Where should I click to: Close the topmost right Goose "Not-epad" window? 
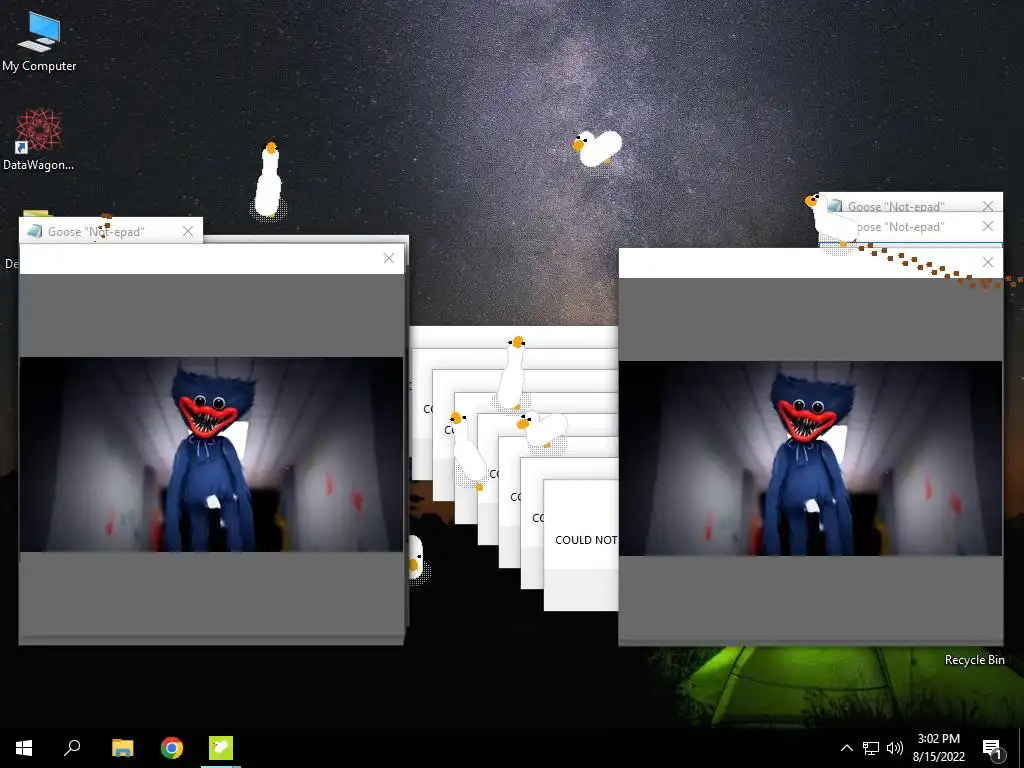pos(987,206)
